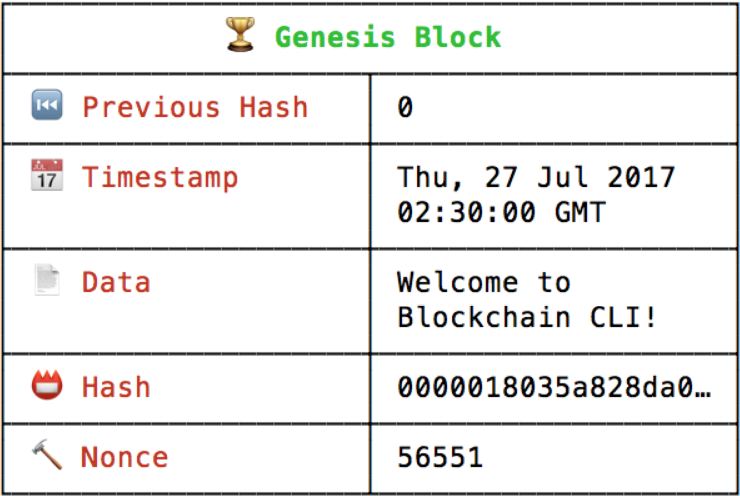Click the hammer icon next to Nonce
Image resolution: width=740 pixels, height=496 pixels.
coord(47,454)
